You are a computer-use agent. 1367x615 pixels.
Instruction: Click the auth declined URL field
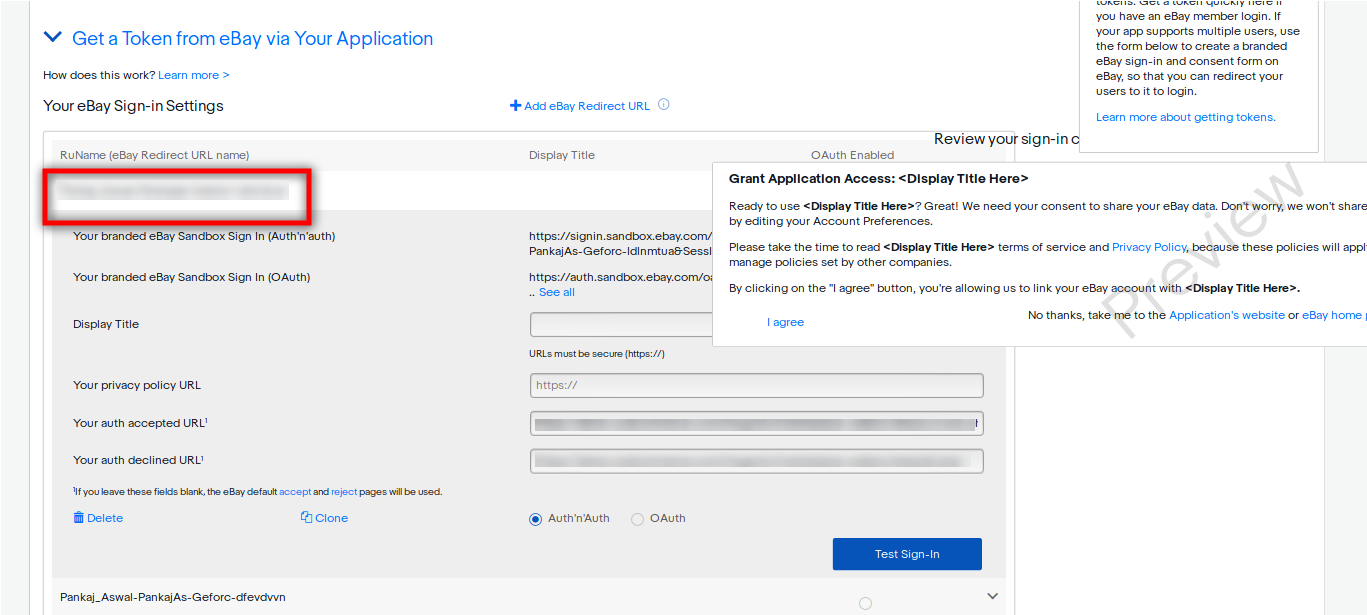click(756, 461)
